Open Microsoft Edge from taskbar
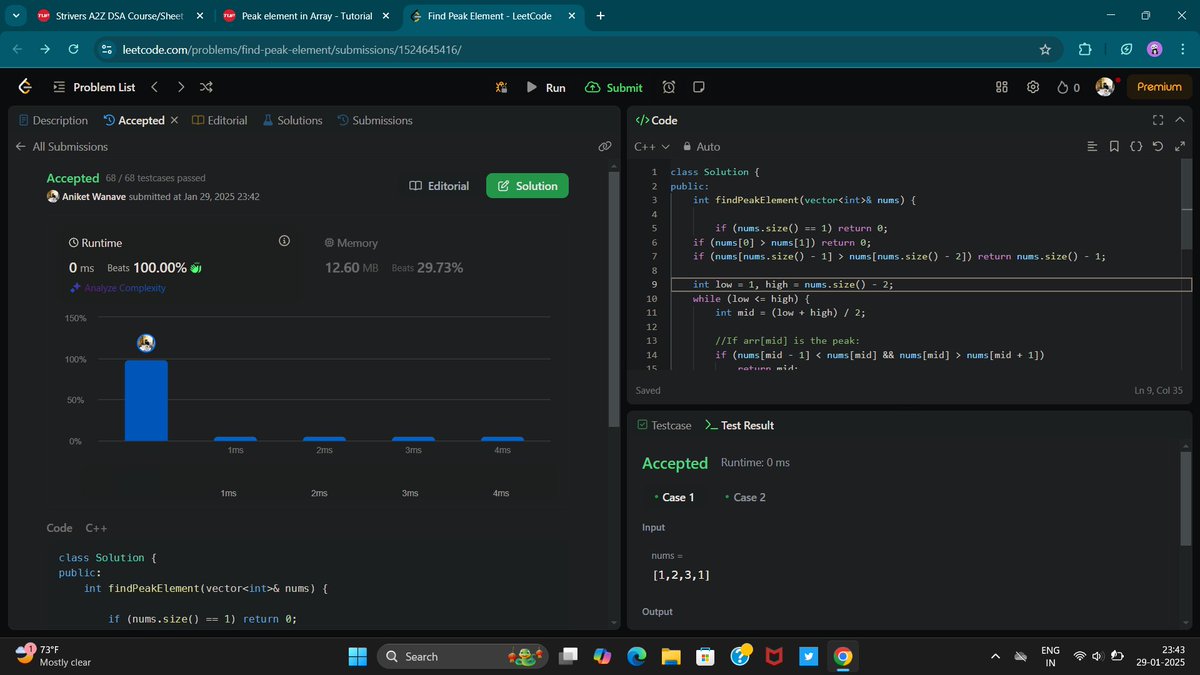The height and width of the screenshot is (675, 1200). (x=637, y=656)
